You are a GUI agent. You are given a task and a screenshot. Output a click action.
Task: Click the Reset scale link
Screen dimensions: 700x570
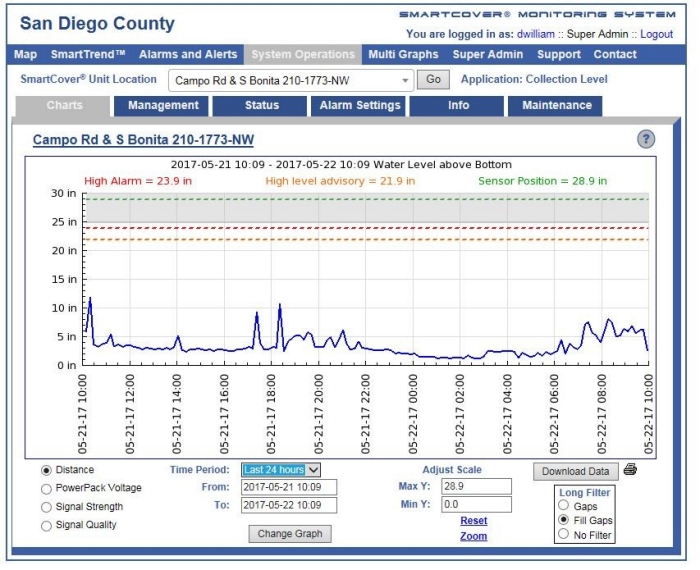tap(473, 521)
